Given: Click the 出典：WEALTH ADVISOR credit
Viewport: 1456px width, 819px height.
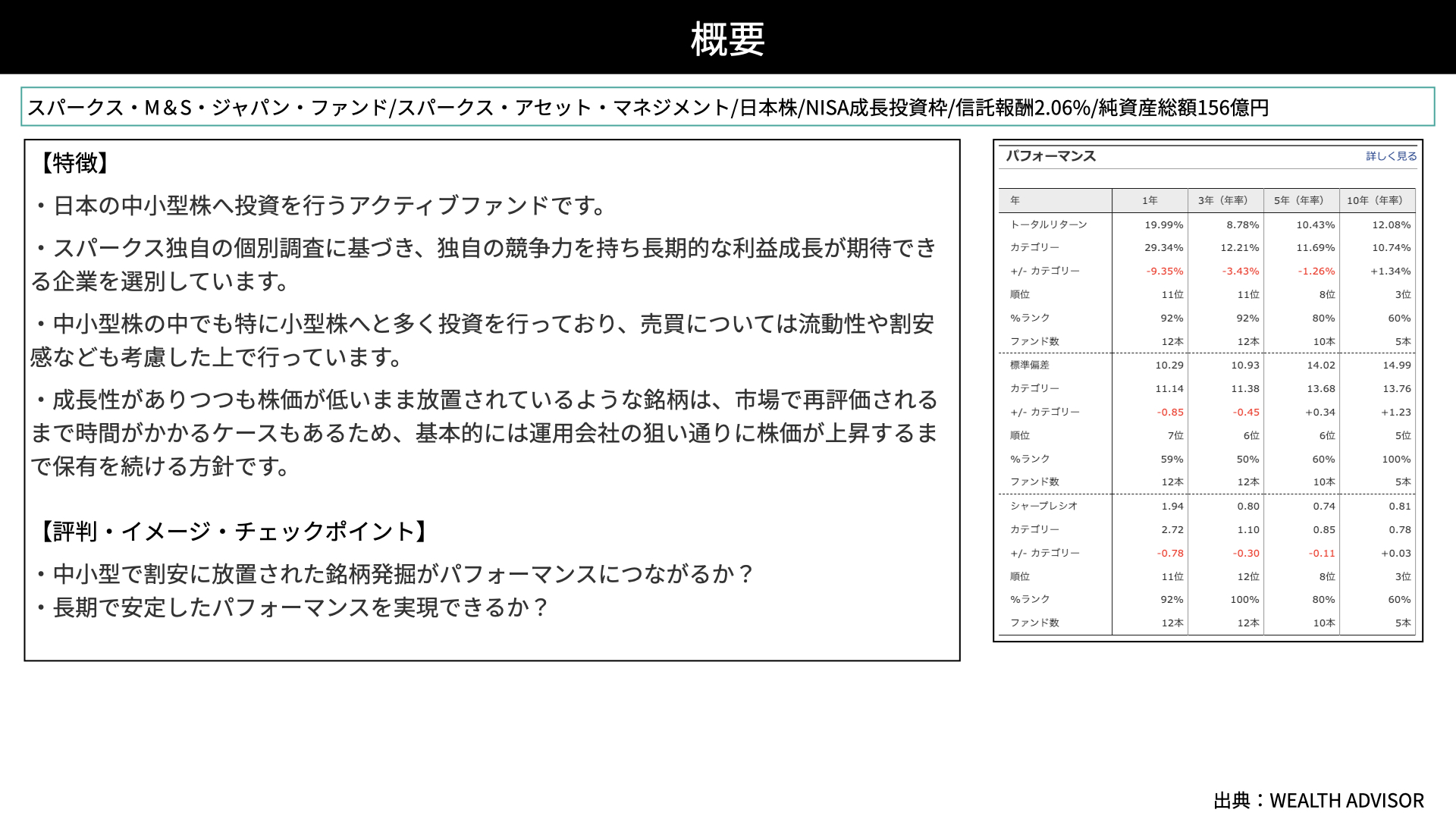Looking at the screenshot, I should click(x=1319, y=801).
